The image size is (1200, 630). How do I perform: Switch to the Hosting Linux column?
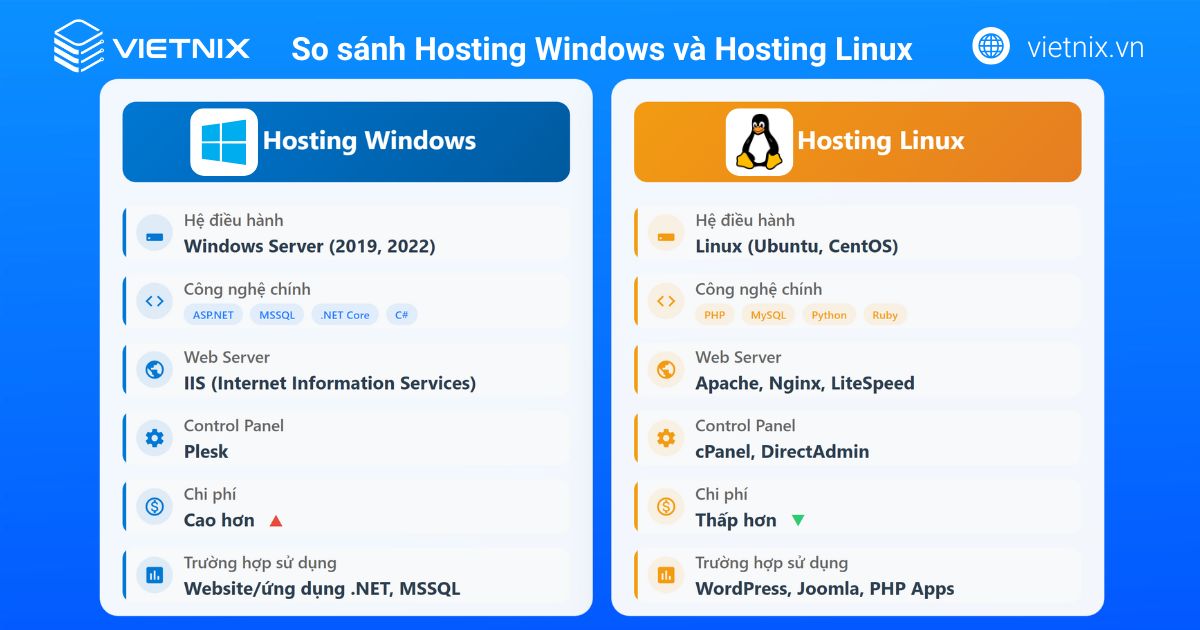pos(857,350)
